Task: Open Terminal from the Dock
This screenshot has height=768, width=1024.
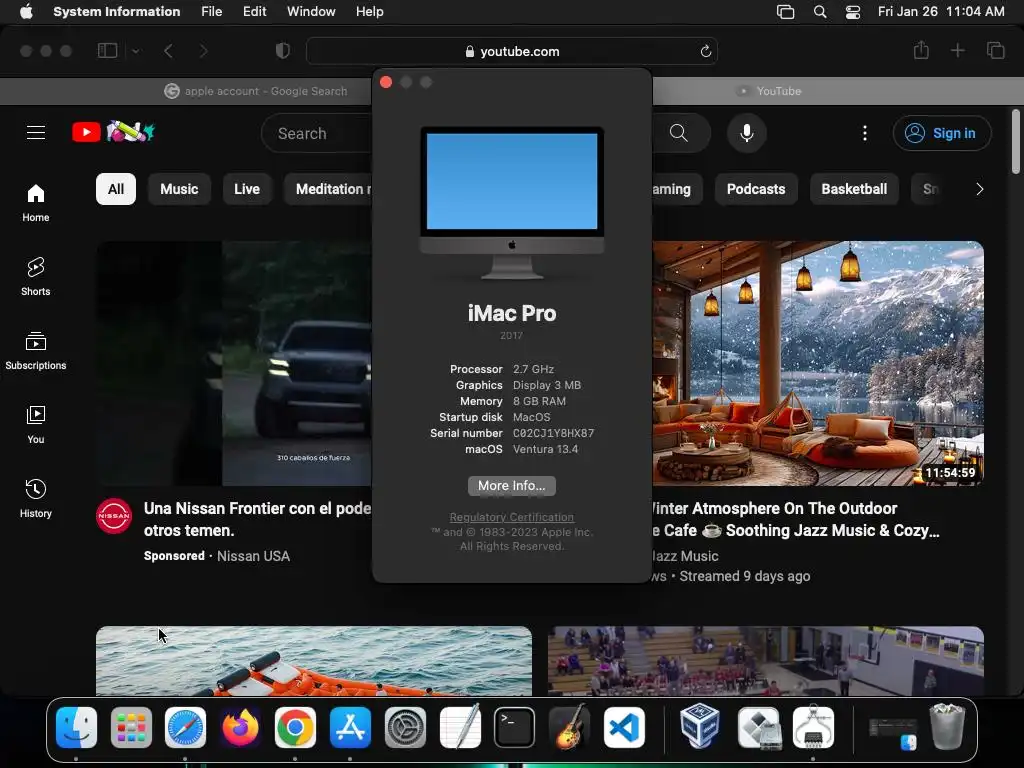Action: (515, 727)
